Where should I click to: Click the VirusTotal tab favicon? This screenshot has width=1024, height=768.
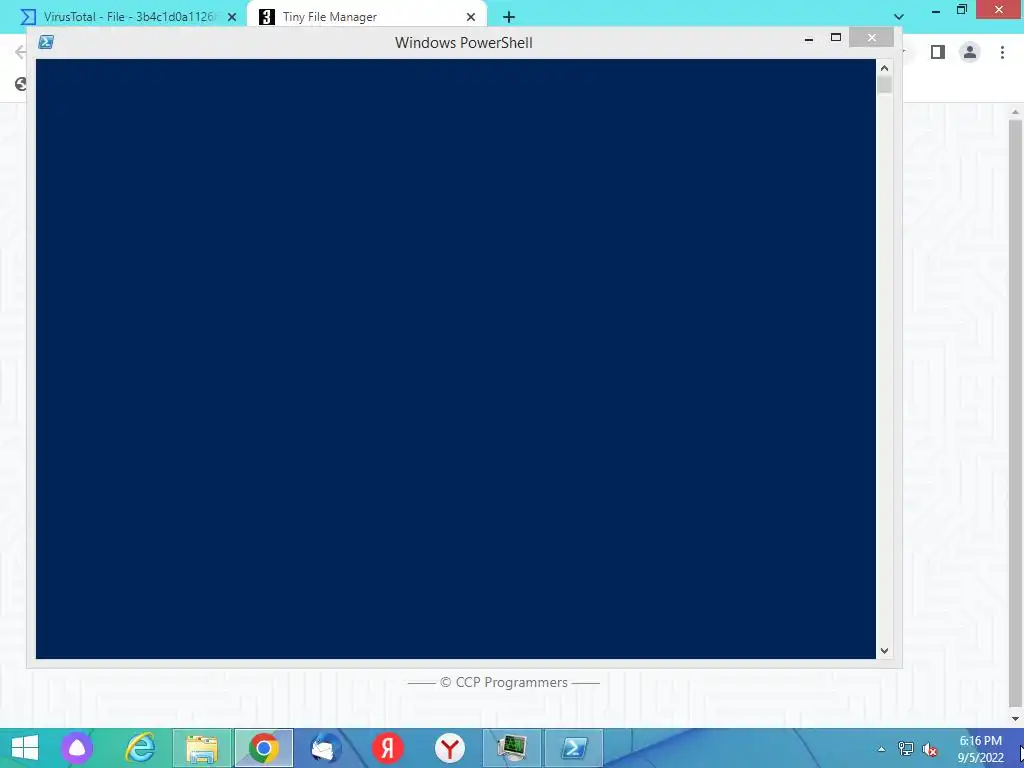(x=28, y=17)
